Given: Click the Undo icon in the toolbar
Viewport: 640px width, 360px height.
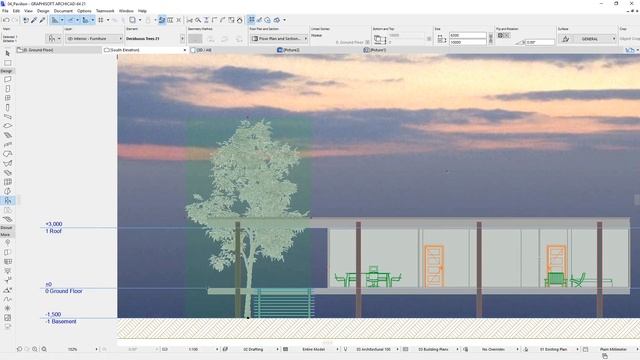Looking at the screenshot, I should [6, 20].
